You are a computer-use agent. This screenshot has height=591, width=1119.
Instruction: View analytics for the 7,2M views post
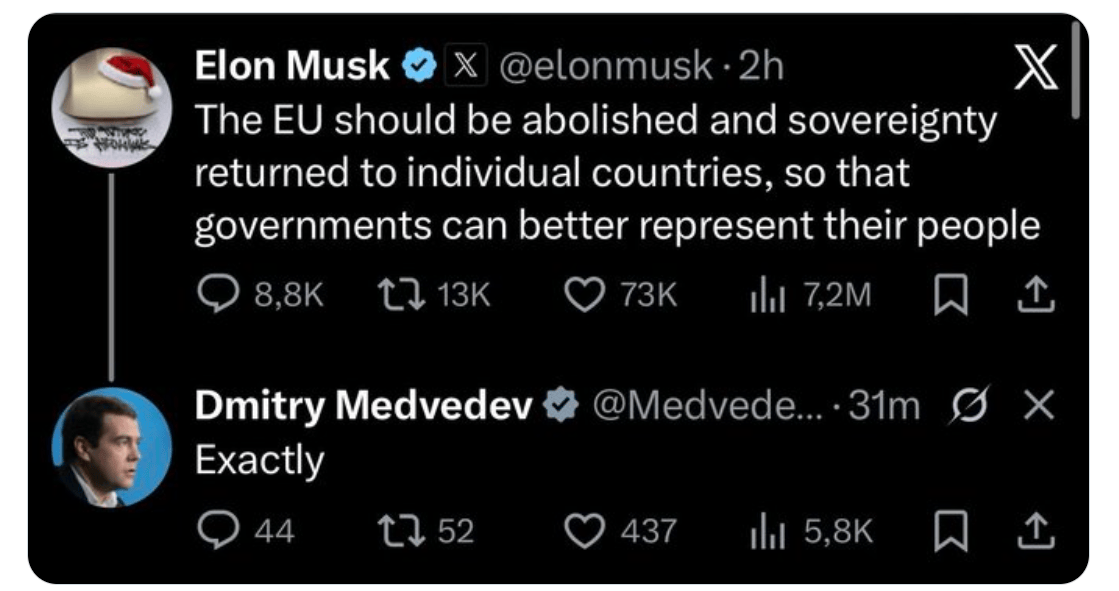pos(765,294)
